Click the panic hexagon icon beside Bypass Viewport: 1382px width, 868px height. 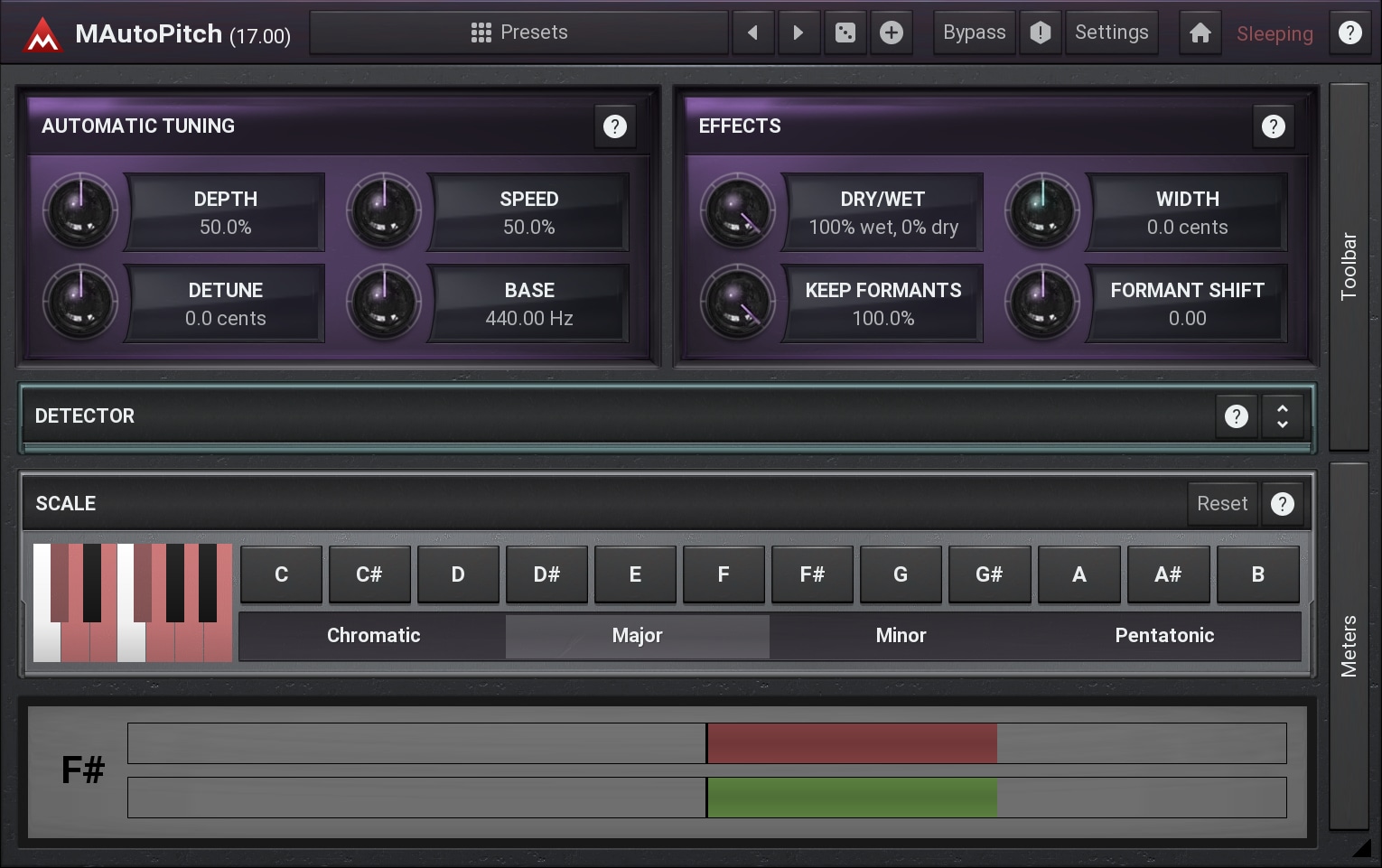tap(1040, 33)
